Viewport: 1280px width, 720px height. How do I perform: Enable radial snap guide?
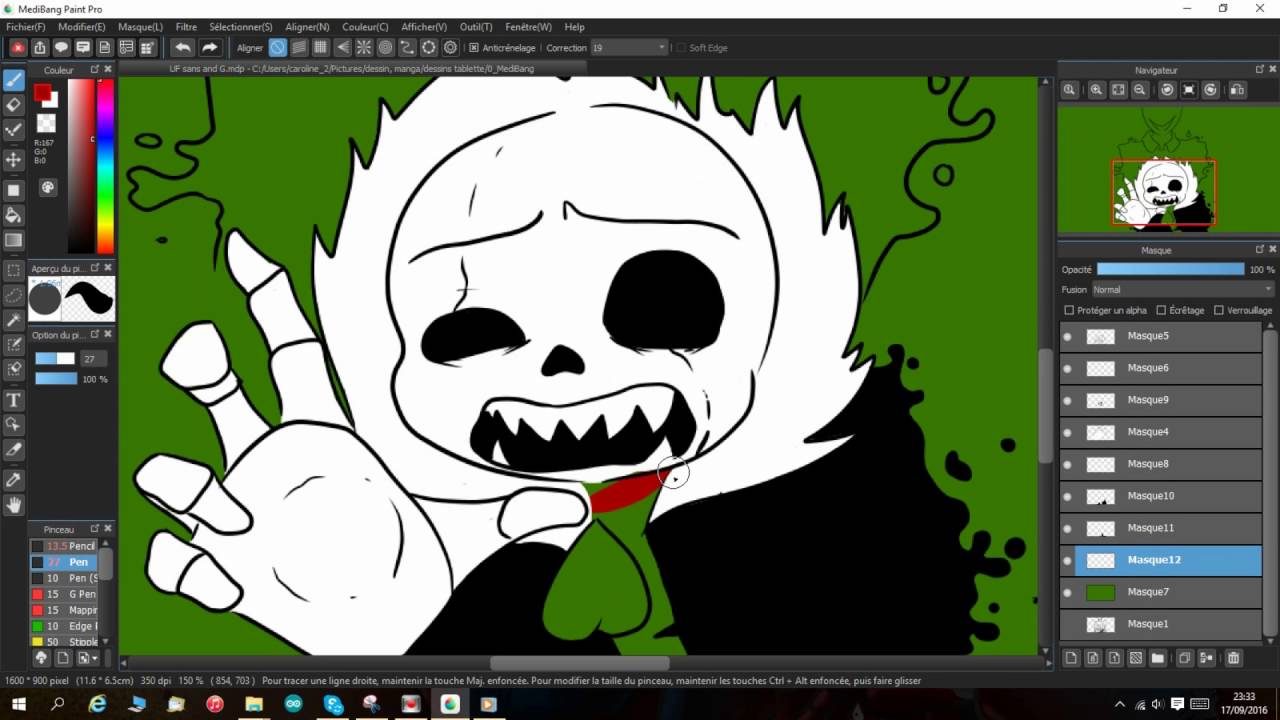point(364,47)
